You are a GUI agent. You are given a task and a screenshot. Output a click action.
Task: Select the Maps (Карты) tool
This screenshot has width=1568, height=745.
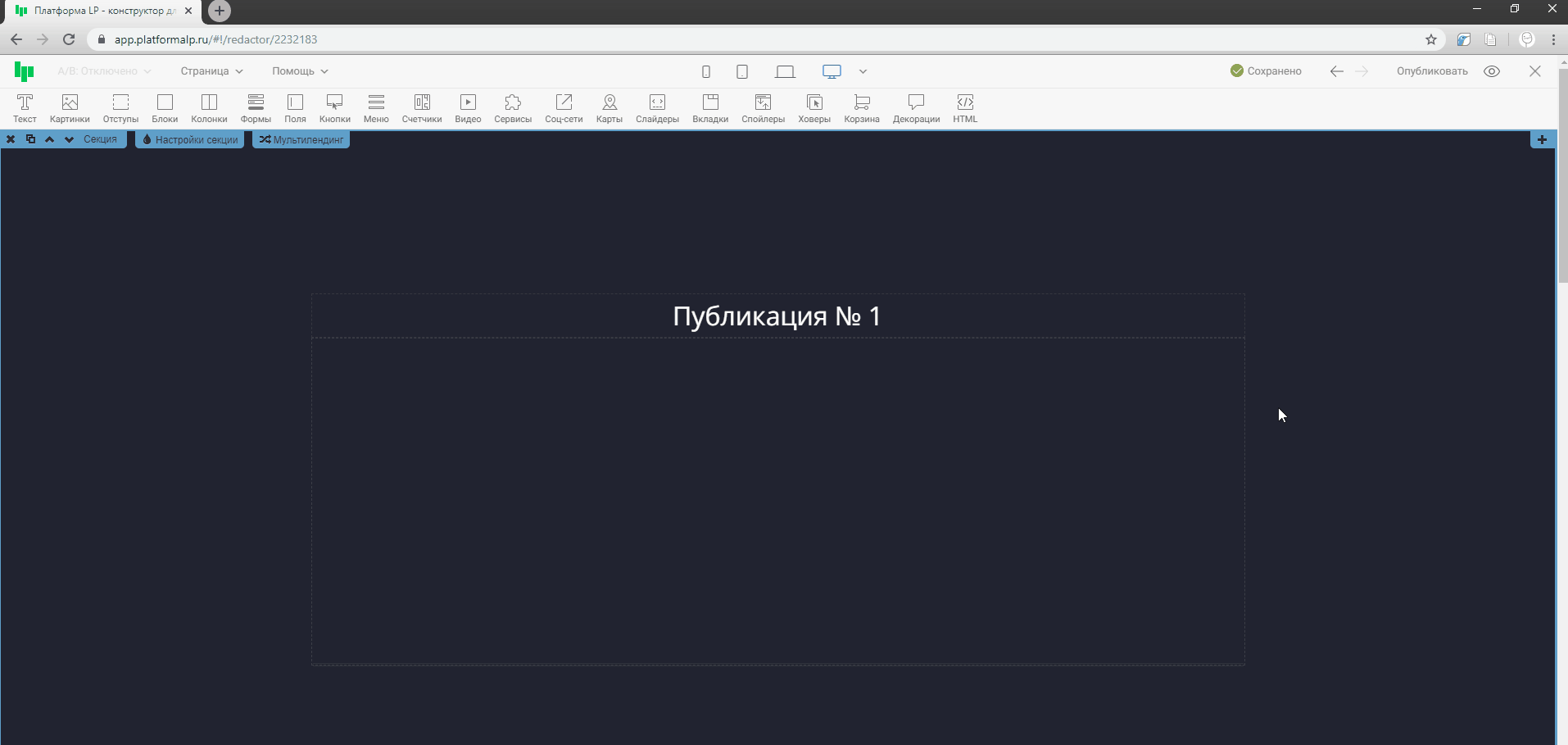(609, 107)
